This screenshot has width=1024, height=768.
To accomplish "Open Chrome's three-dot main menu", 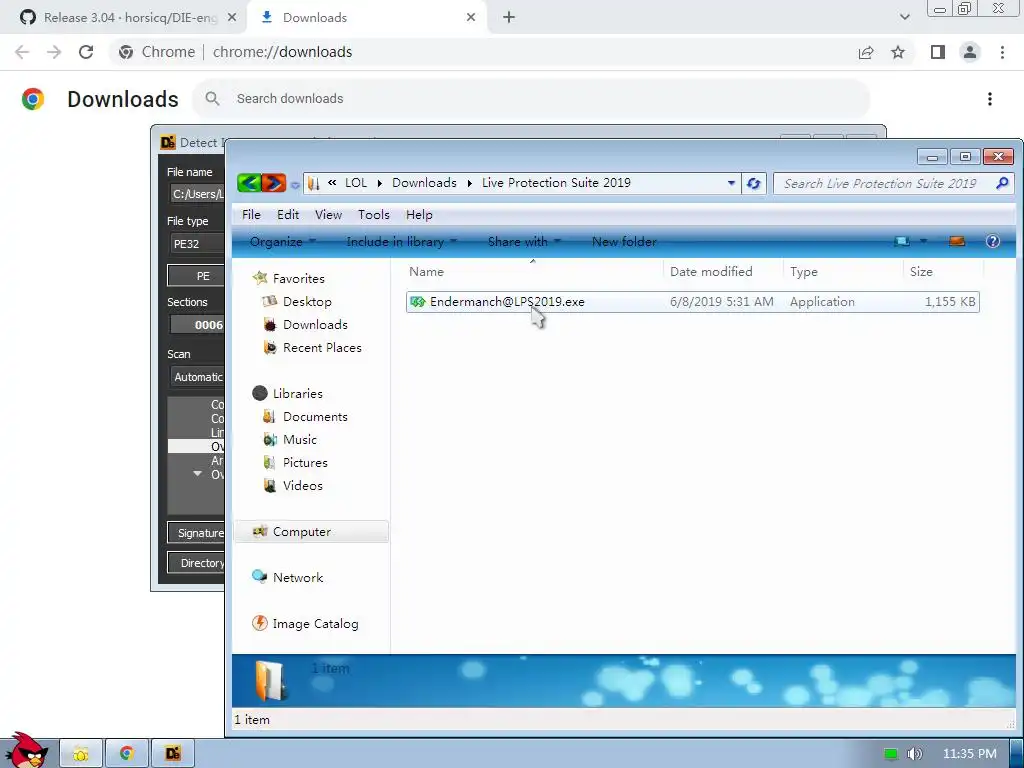I will tap(1002, 52).
